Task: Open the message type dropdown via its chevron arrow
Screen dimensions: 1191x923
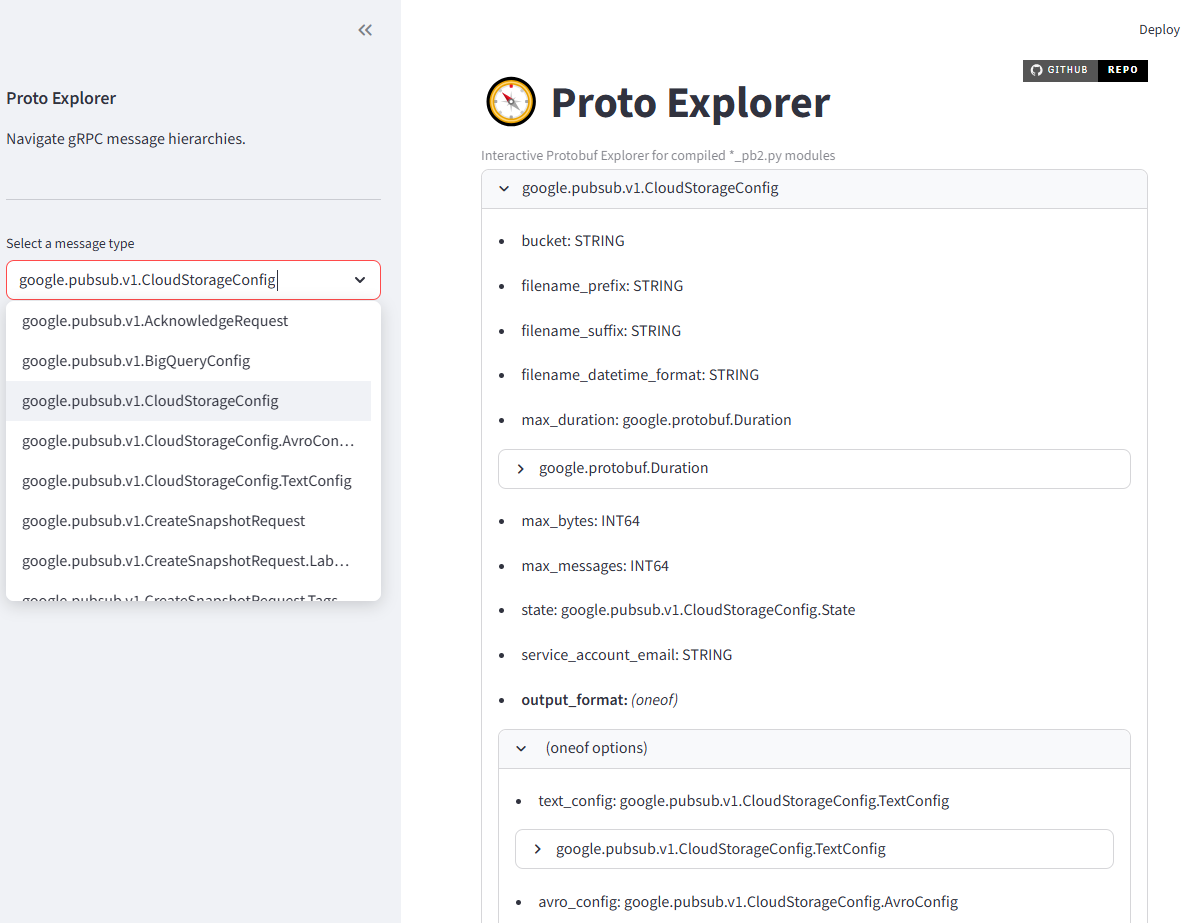Action: [359, 280]
